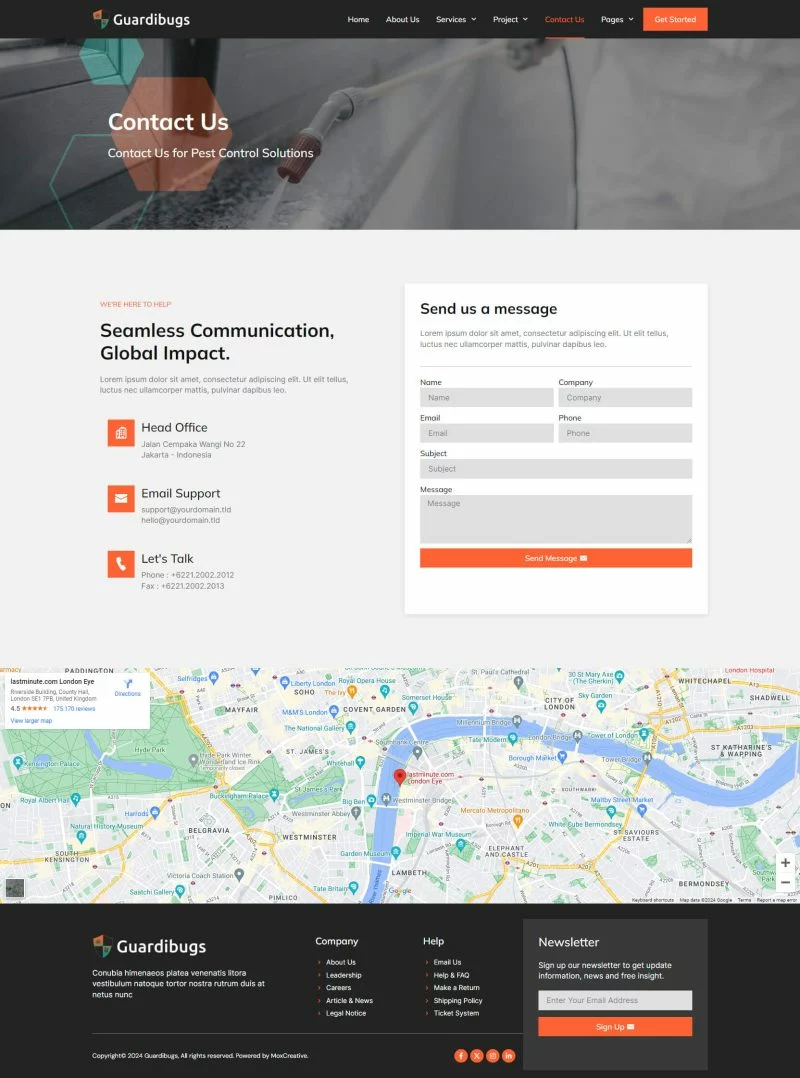The image size is (800, 1078).
Task: Go to the About Us nav item
Action: 402,19
